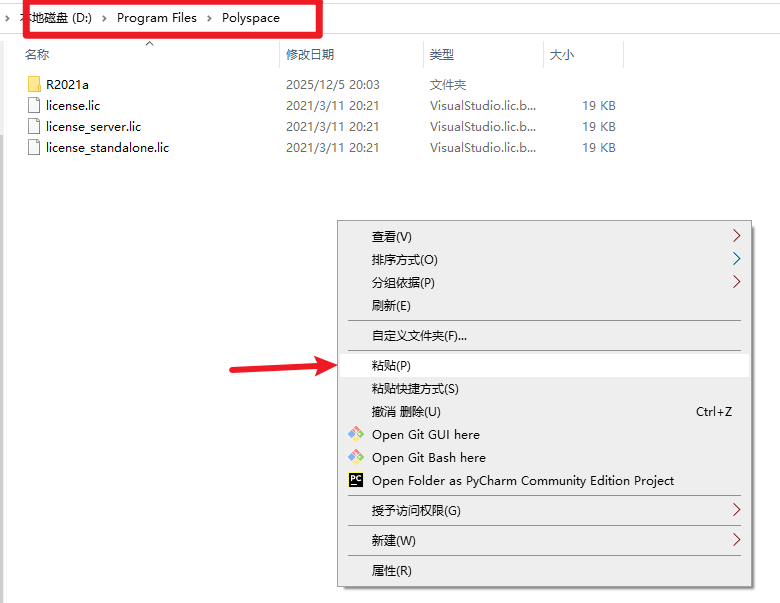The width and height of the screenshot is (780, 603).
Task: Select Open Git GUI here
Action: (x=544, y=434)
